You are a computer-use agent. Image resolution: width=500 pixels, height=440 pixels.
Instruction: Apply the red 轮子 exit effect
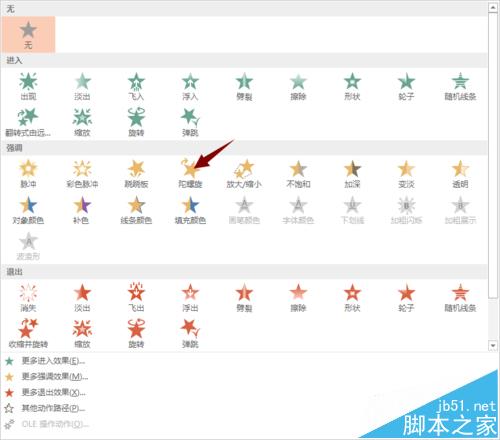click(406, 298)
